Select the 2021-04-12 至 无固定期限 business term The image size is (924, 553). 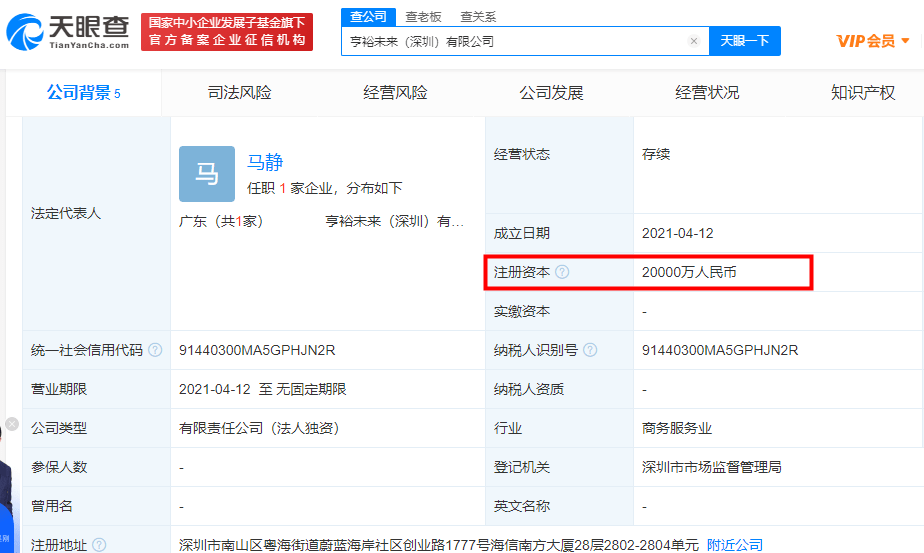[263, 389]
